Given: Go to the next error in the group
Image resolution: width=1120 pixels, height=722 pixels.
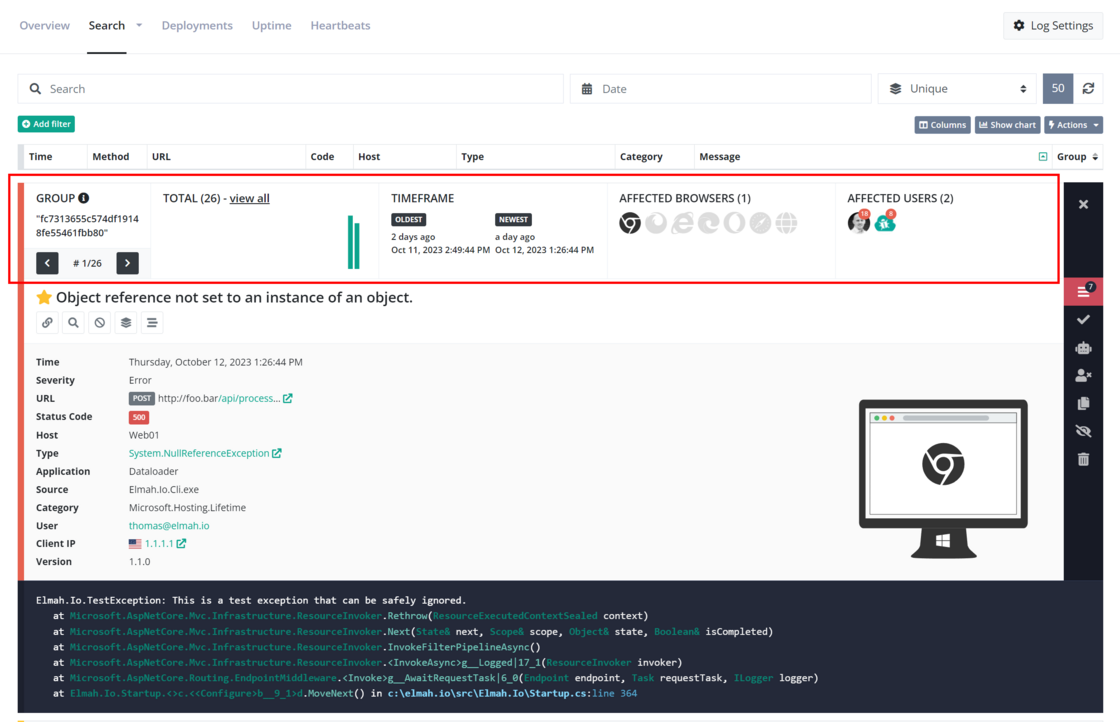Looking at the screenshot, I should (128, 263).
